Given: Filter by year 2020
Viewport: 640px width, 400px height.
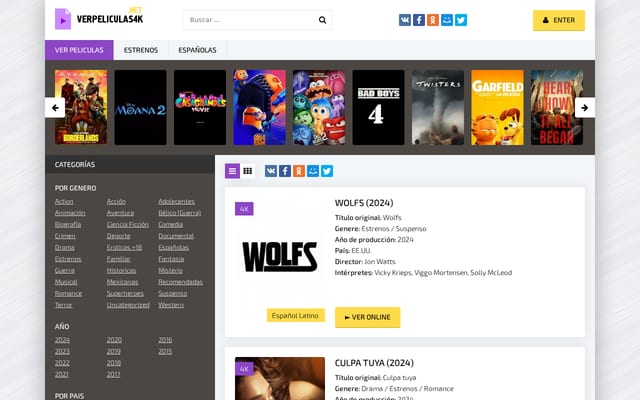Looking at the screenshot, I should pos(114,340).
